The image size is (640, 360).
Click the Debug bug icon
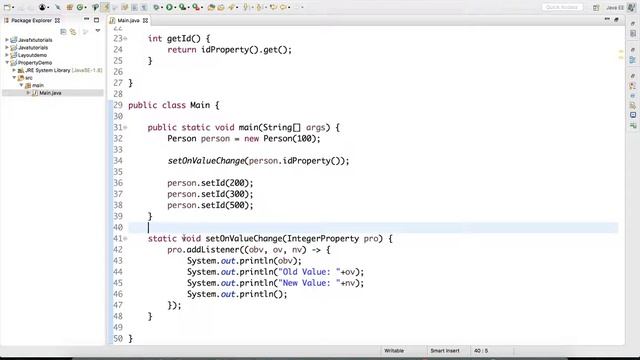[x=156, y=7]
